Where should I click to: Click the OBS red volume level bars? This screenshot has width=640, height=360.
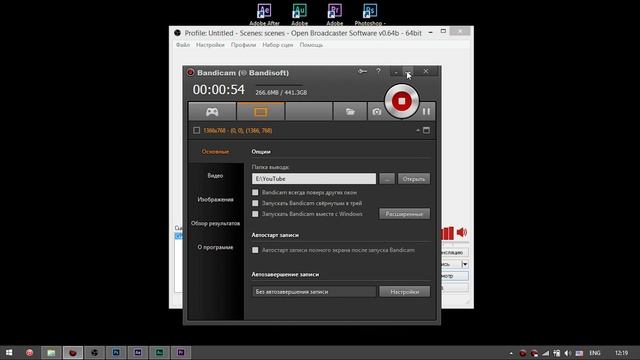pyautogui.click(x=447, y=233)
